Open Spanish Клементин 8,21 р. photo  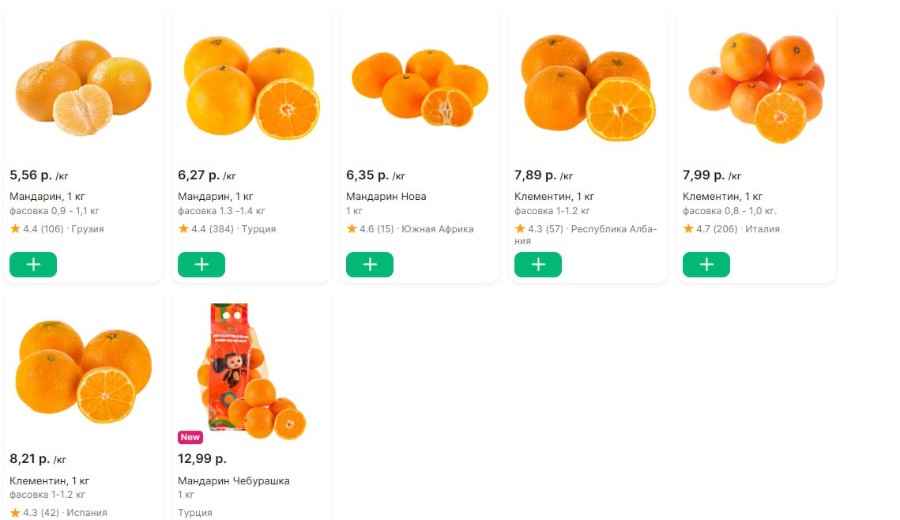point(84,368)
